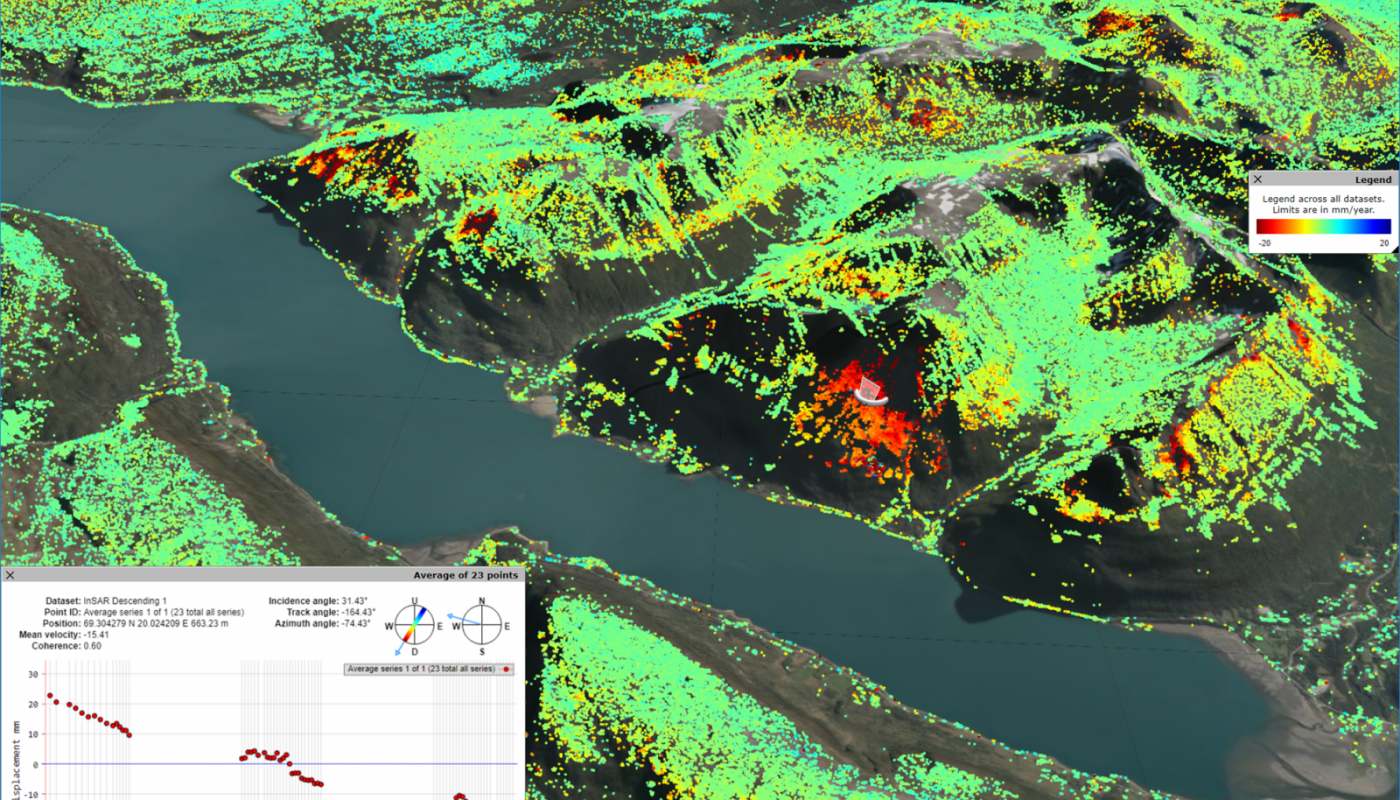The image size is (1400, 800).
Task: Click the first data point in displacement chart
Action: (49, 695)
